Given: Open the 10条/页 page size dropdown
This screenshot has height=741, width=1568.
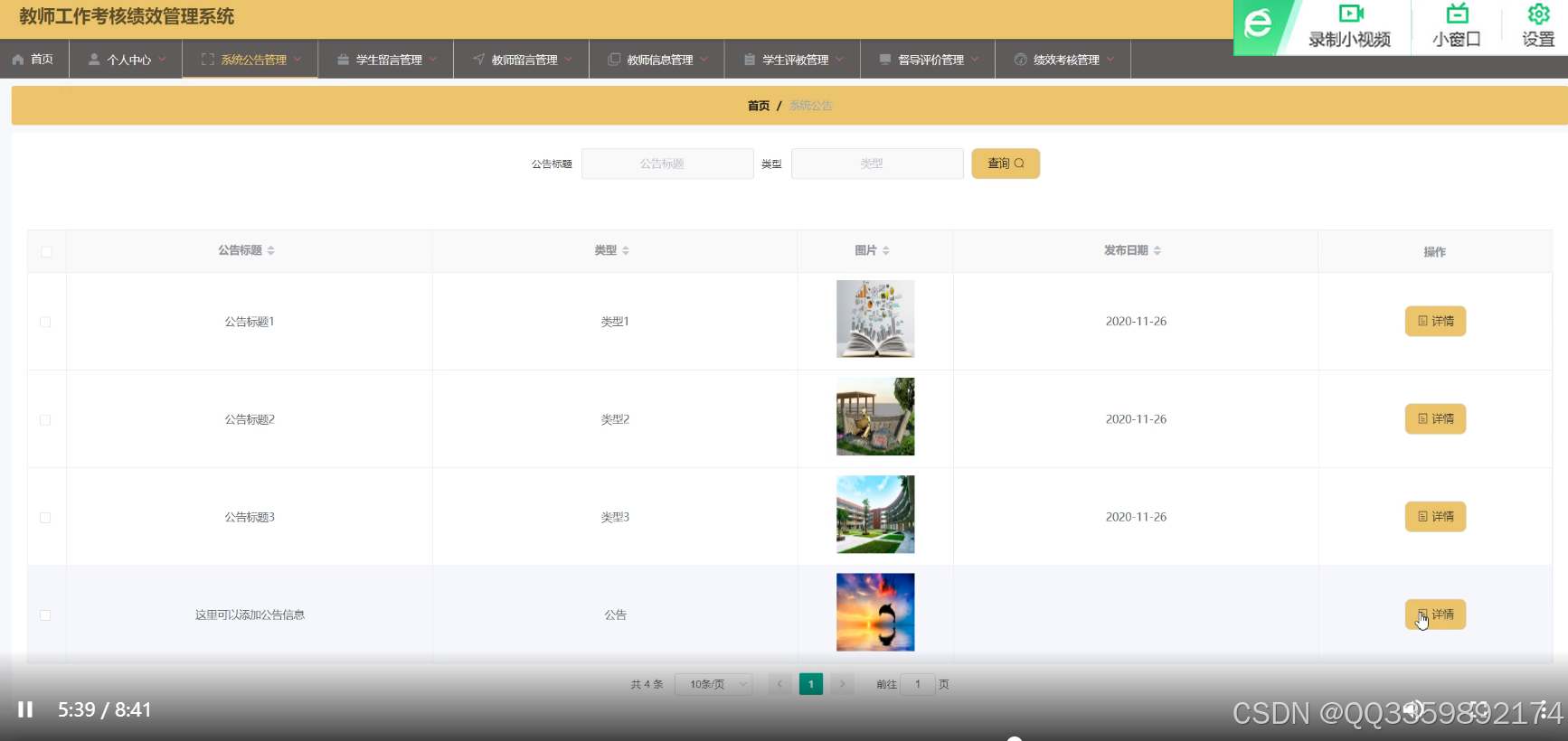Looking at the screenshot, I should coord(714,684).
